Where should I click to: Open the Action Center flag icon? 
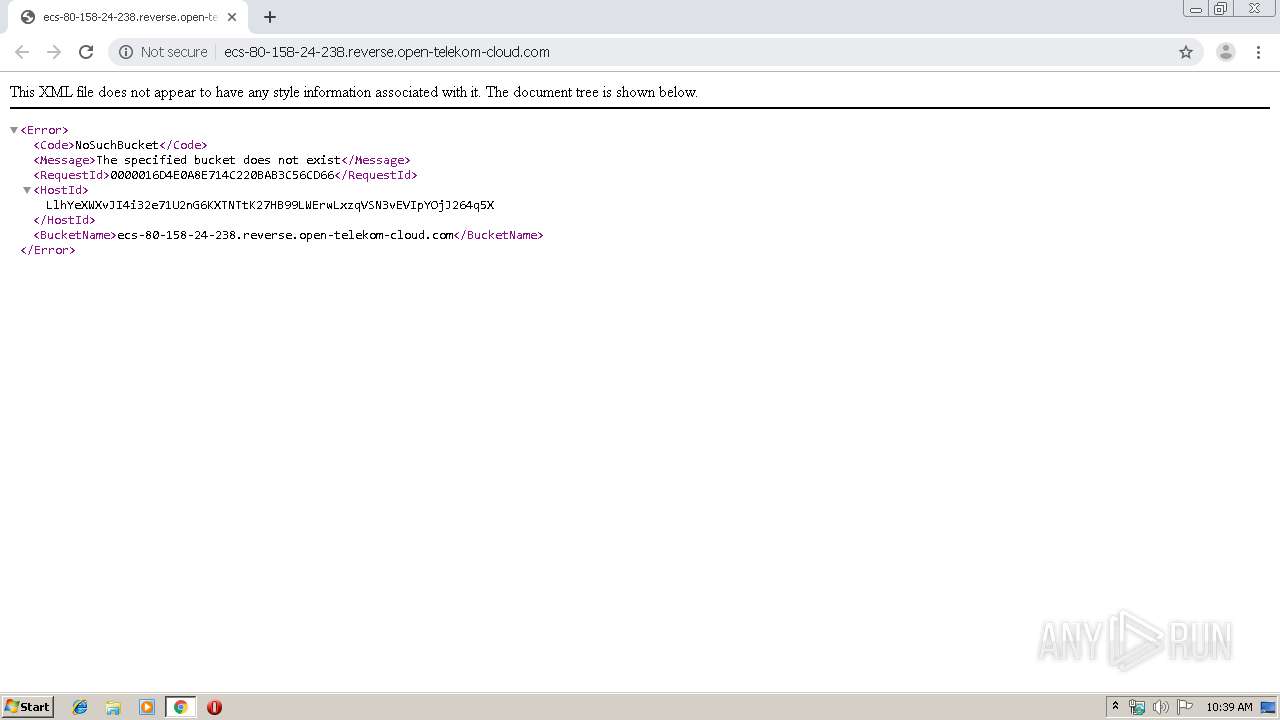point(1185,707)
